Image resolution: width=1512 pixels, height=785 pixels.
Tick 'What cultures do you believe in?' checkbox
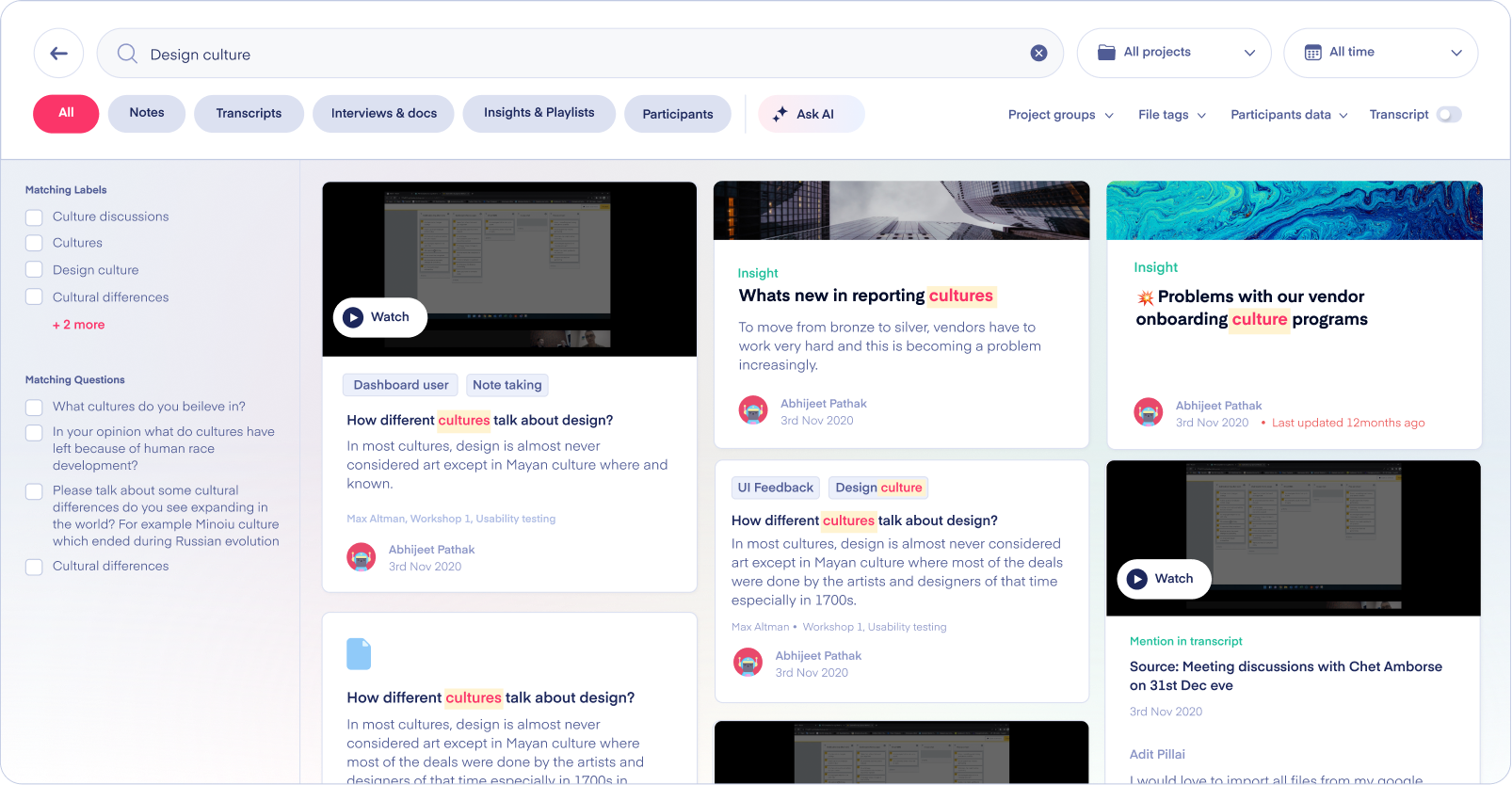tap(35, 408)
